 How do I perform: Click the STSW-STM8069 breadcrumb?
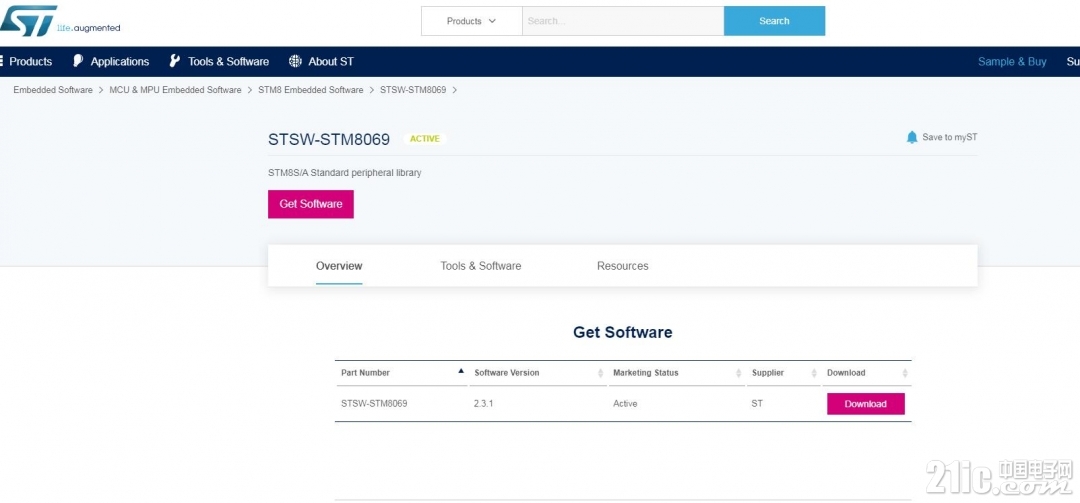413,90
